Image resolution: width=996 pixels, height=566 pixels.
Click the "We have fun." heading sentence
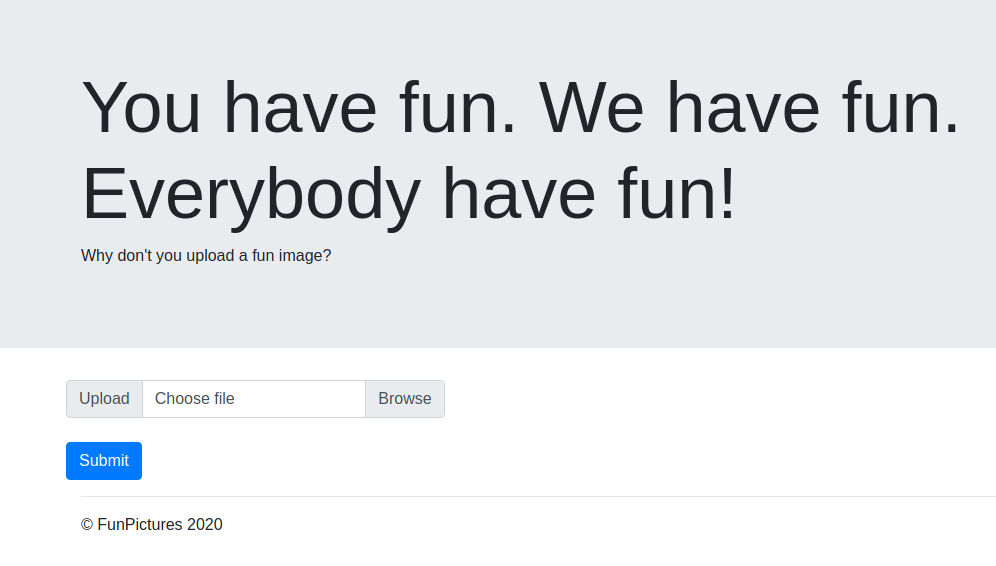[749, 107]
